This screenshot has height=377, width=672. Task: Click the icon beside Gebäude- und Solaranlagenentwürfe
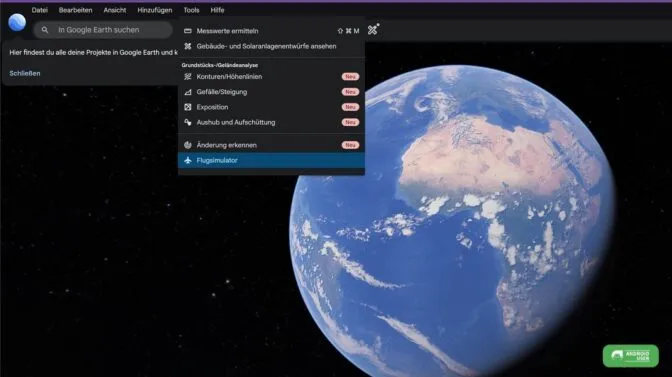click(x=188, y=46)
